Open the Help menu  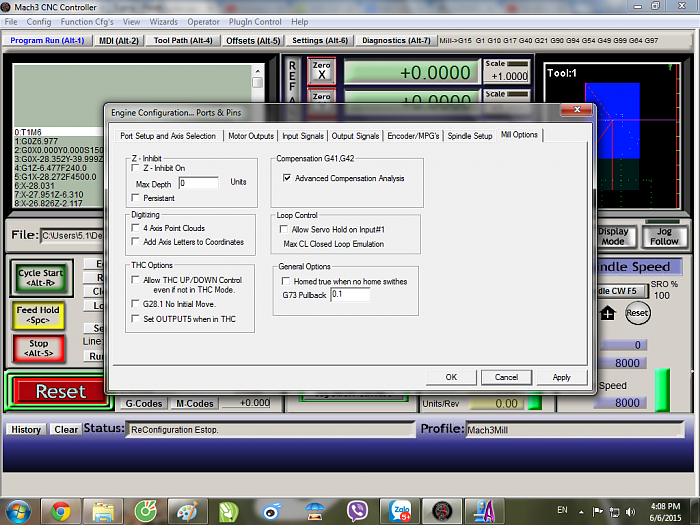tap(300, 21)
